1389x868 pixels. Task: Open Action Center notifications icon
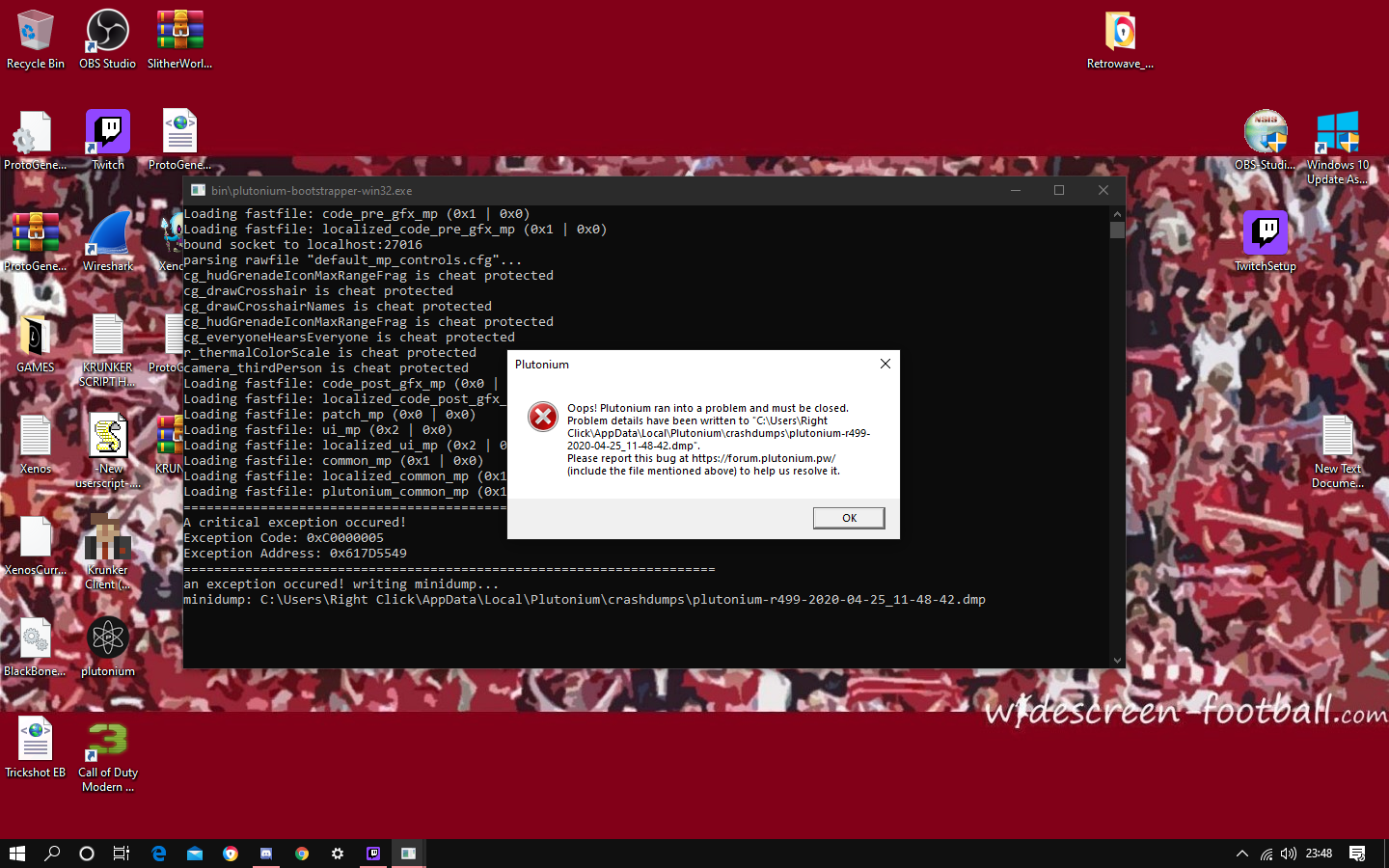tap(1357, 854)
